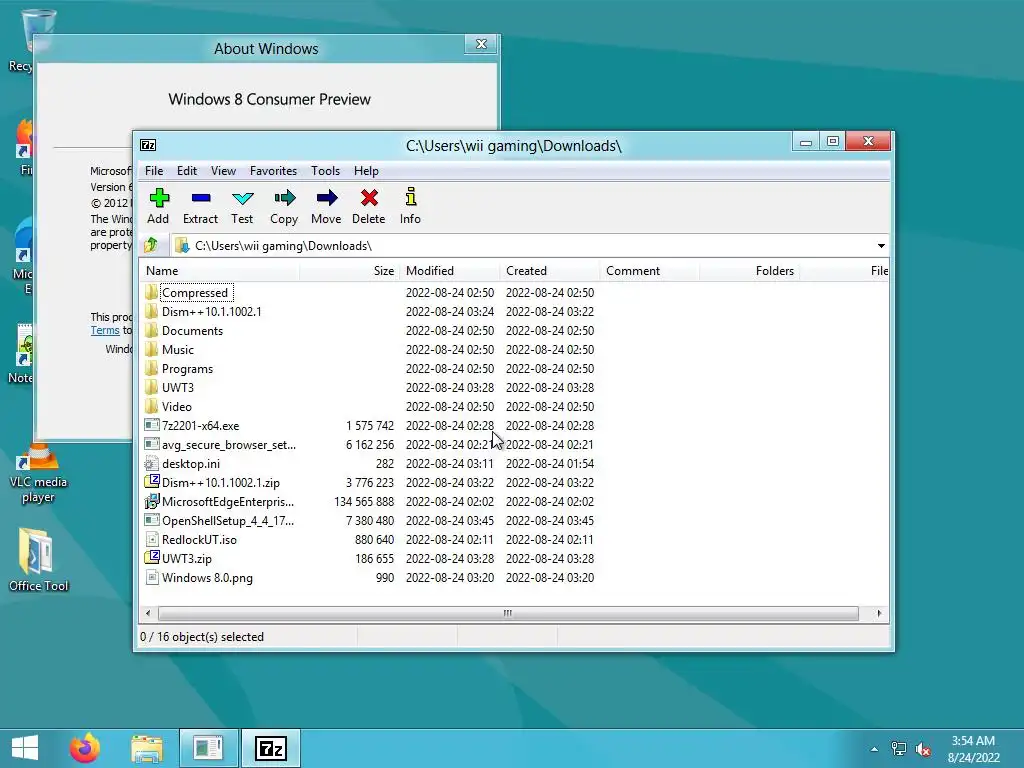Open VLC media player desktop shortcut

[38, 474]
